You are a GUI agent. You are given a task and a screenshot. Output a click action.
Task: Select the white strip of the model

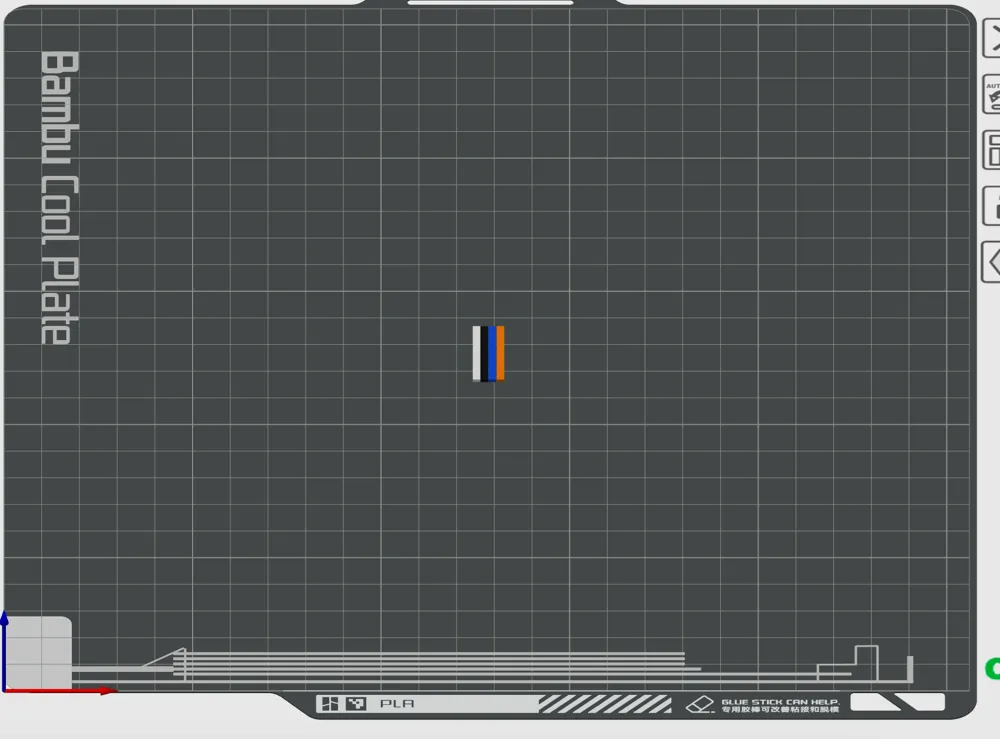pyautogui.click(x=476, y=353)
